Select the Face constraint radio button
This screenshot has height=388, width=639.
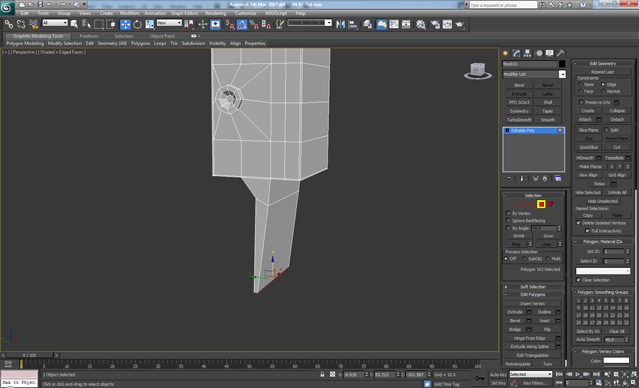(x=580, y=91)
